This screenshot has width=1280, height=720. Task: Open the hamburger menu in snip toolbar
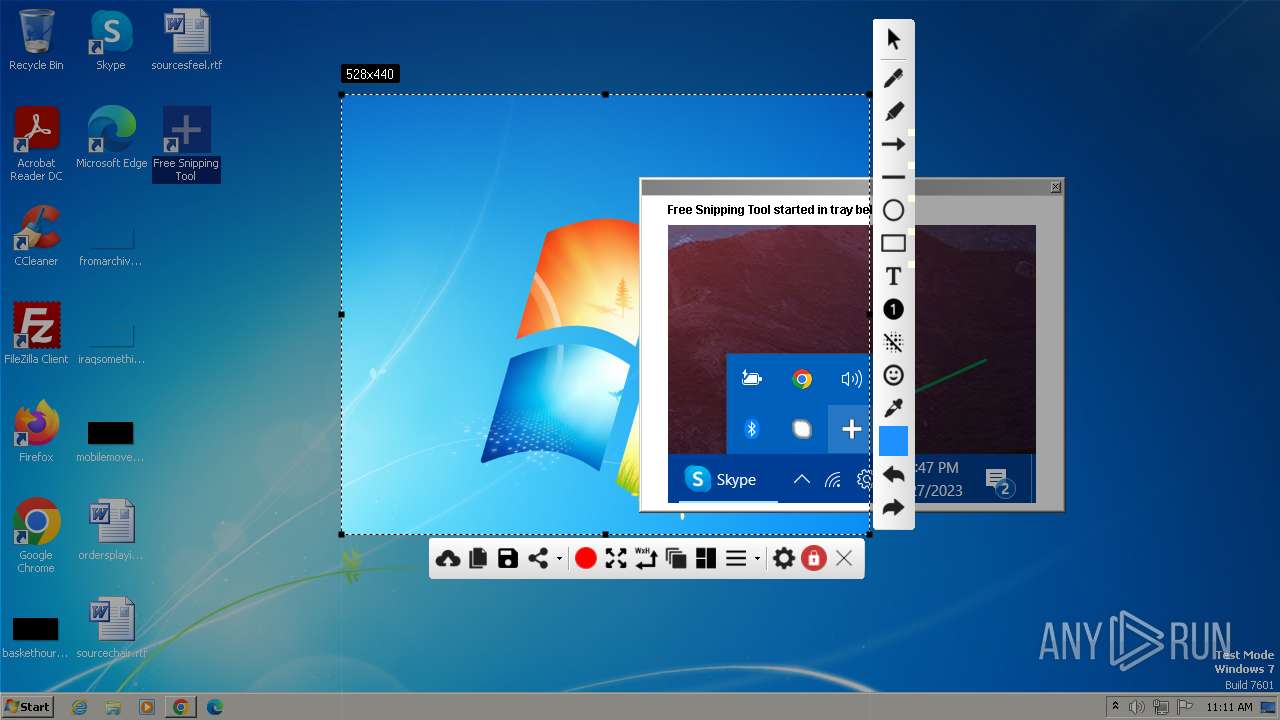[736, 558]
